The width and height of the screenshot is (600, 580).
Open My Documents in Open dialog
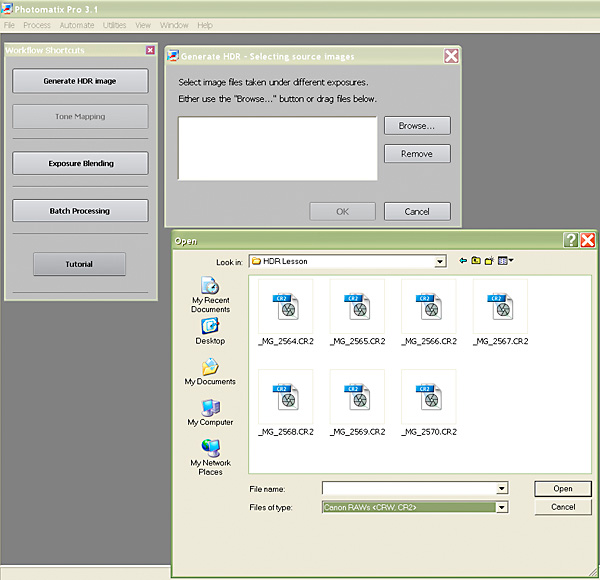pyautogui.click(x=210, y=371)
